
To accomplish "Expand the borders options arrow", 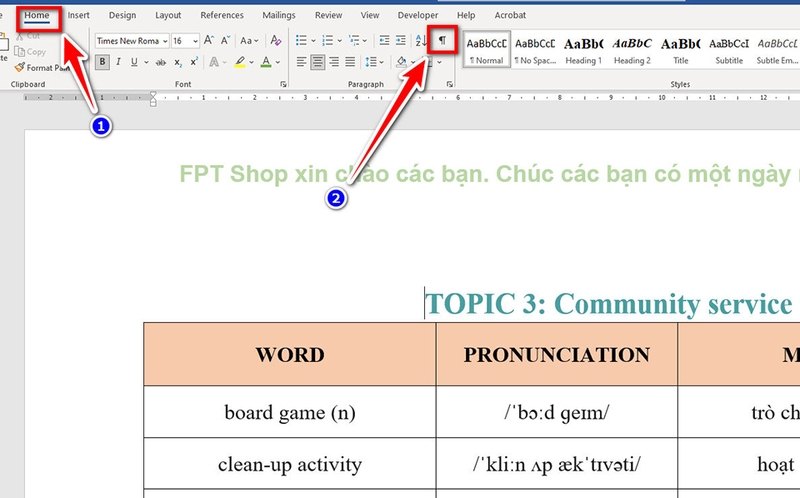I will click(439, 62).
